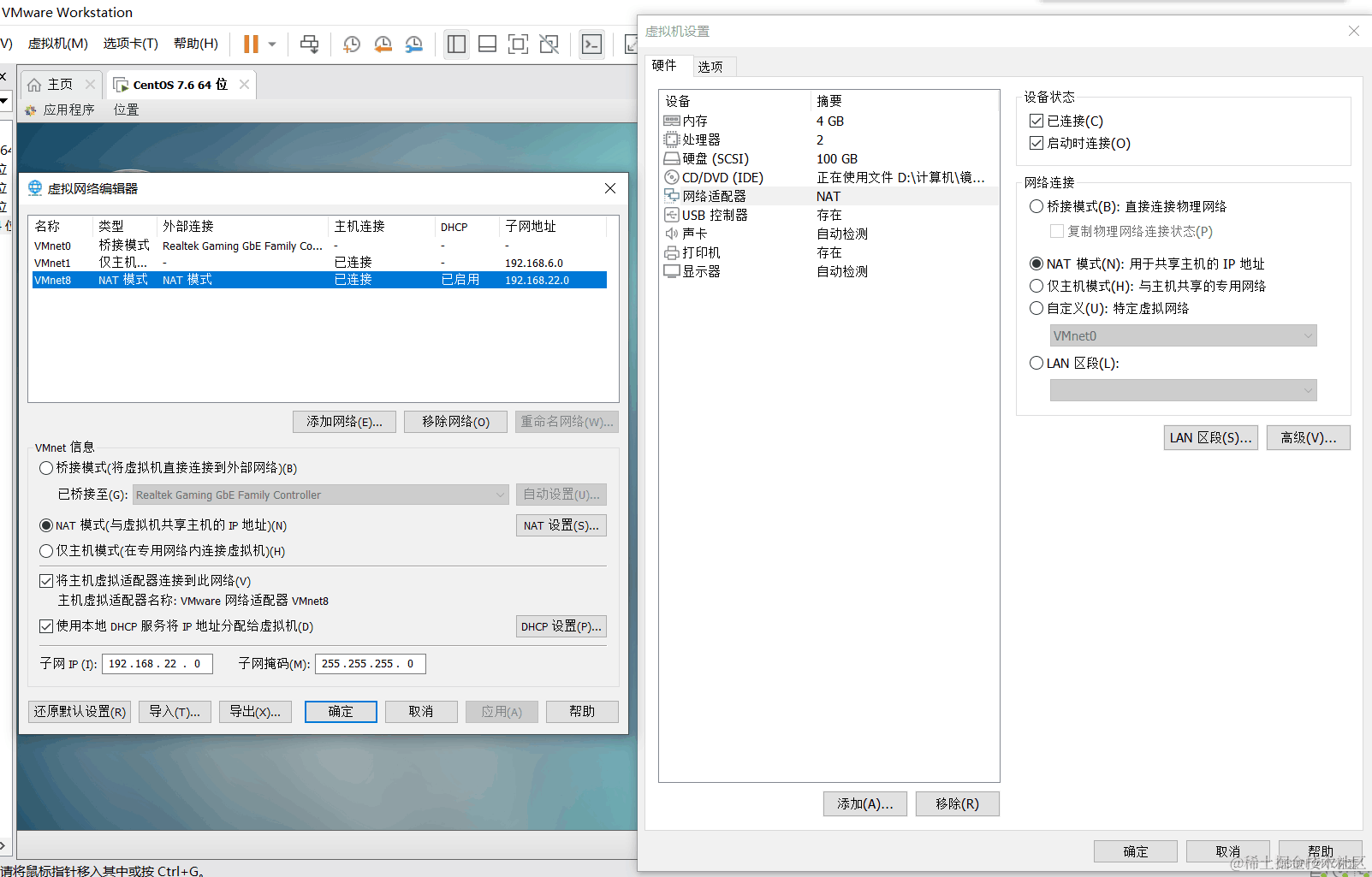Click 导出(X)... in the network editor
The image size is (1372, 877).
point(255,712)
